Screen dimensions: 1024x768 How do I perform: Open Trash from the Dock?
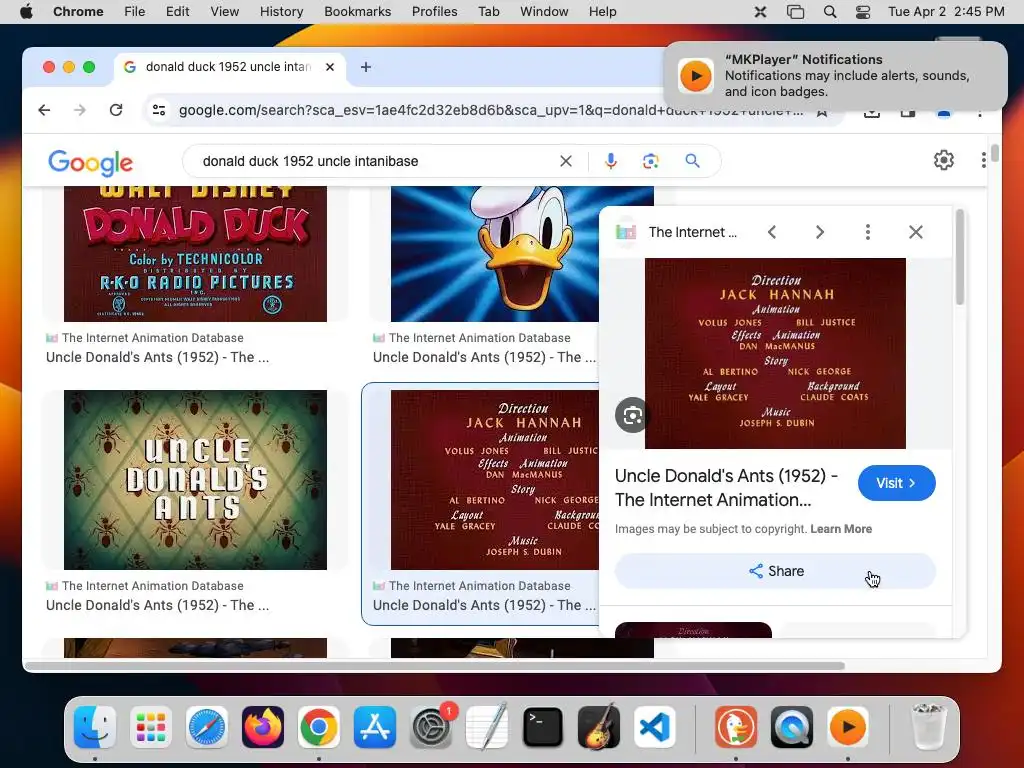pyautogui.click(x=929, y=727)
